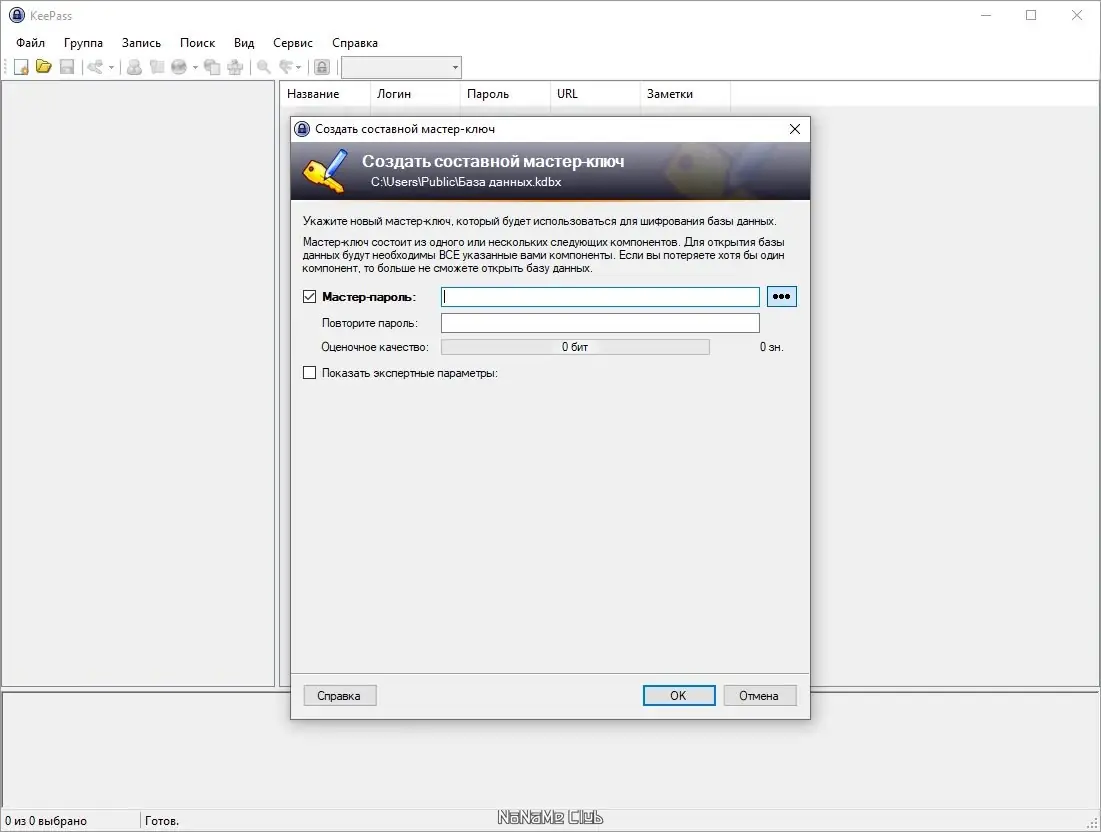Image resolution: width=1101 pixels, height=832 pixels.
Task: Click the lock icon in dialog title bar
Action: pos(302,129)
